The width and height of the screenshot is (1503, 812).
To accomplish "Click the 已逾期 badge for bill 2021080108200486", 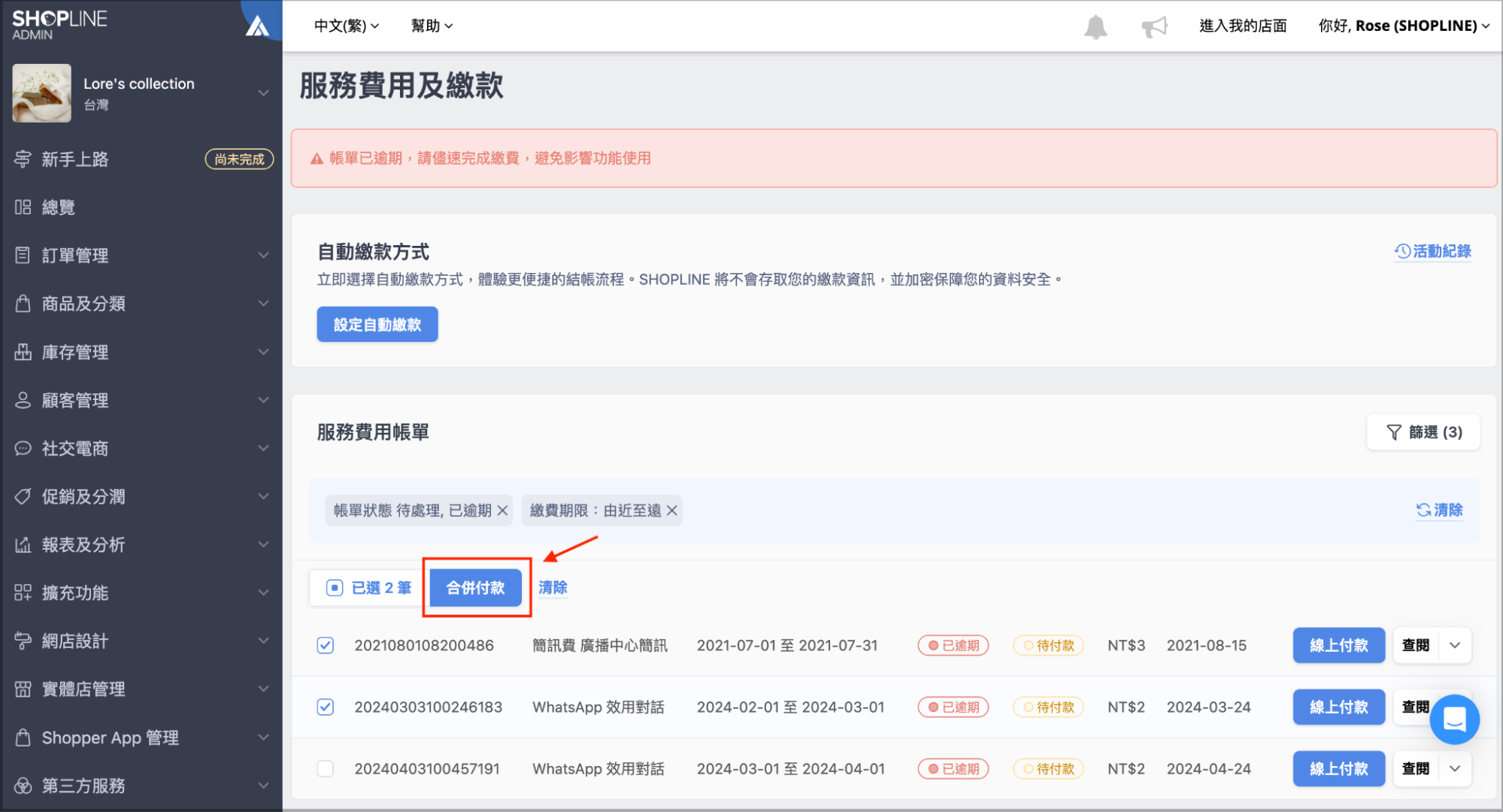I will (953, 645).
